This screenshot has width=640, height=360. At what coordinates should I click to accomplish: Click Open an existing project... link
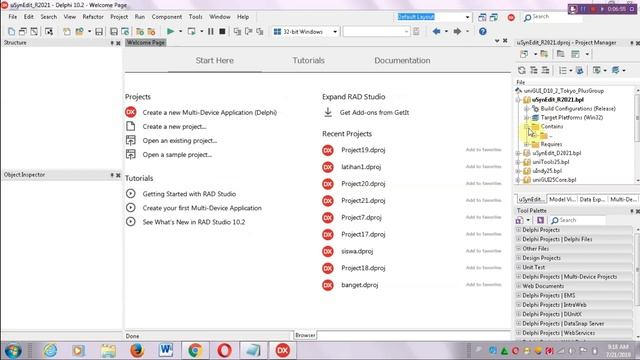(180, 140)
